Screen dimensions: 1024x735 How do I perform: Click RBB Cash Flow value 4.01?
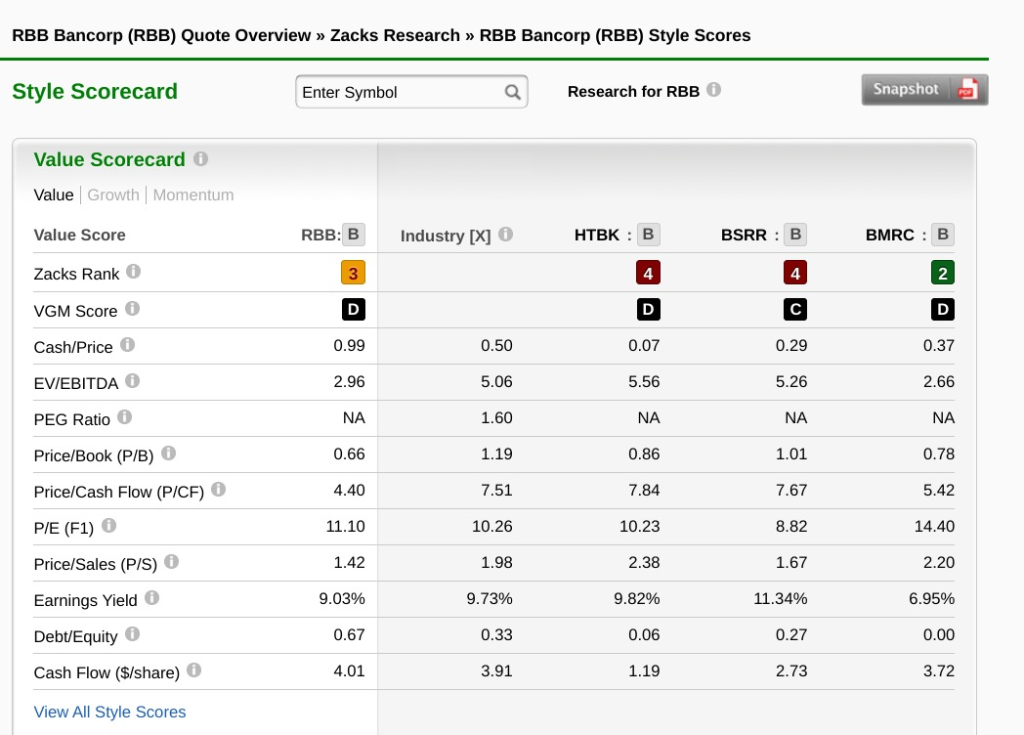(x=349, y=671)
